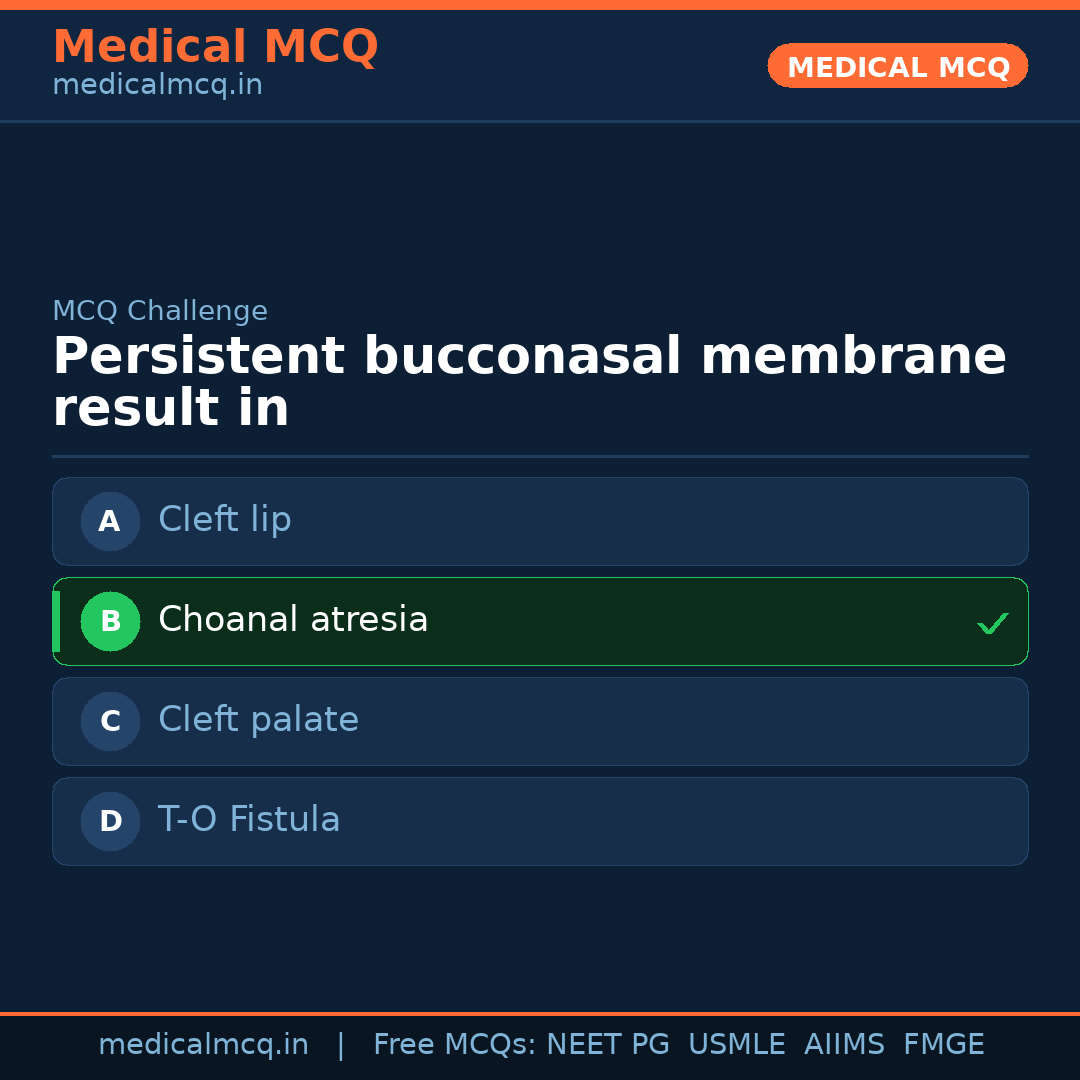
Task: Select answer option Cleft lip
Action: click(540, 521)
